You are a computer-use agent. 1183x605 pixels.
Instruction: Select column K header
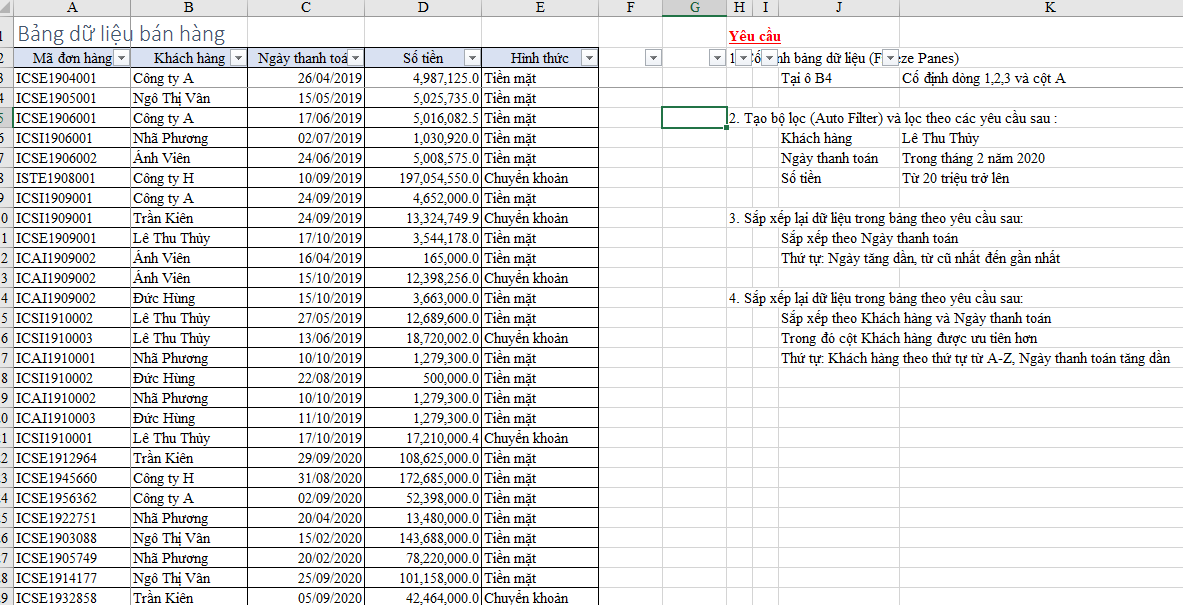tap(1041, 8)
